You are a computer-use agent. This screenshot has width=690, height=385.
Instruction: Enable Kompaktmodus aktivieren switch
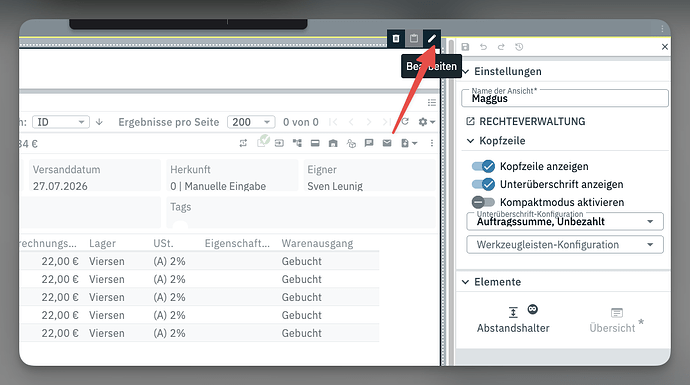pyautogui.click(x=483, y=202)
